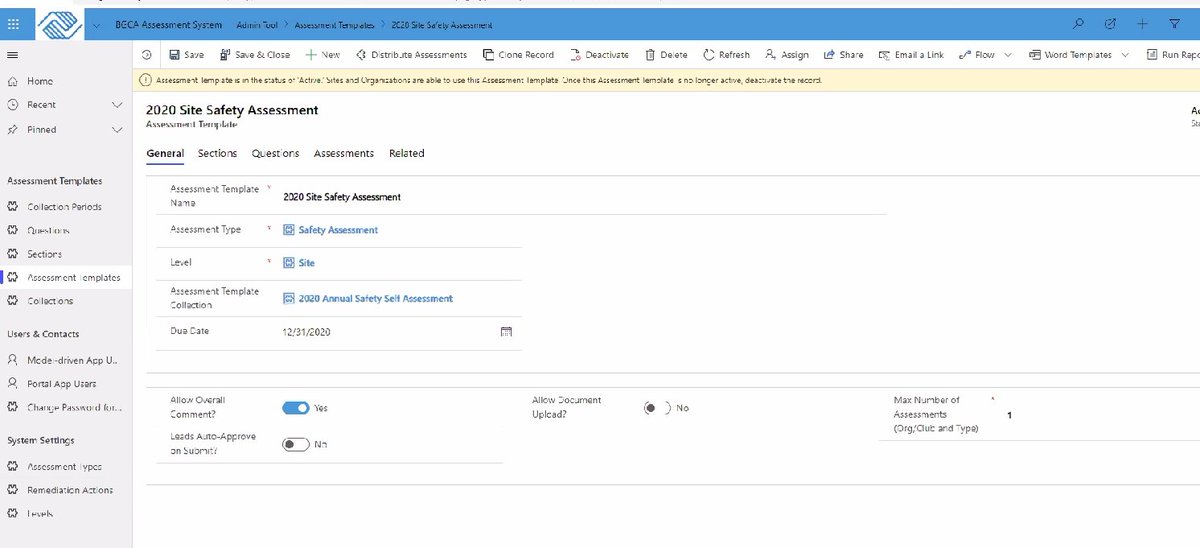Open the search magnifier in header
This screenshot has width=1200, height=548.
click(1078, 24)
